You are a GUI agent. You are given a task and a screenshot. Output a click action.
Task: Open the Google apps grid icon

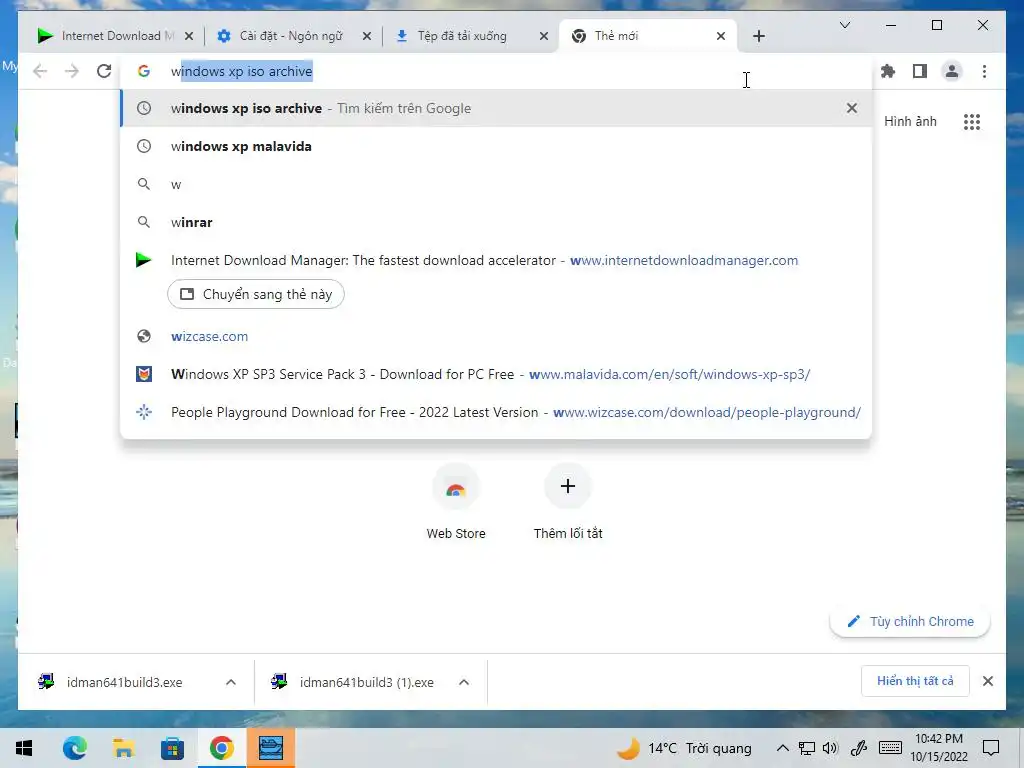(x=972, y=121)
